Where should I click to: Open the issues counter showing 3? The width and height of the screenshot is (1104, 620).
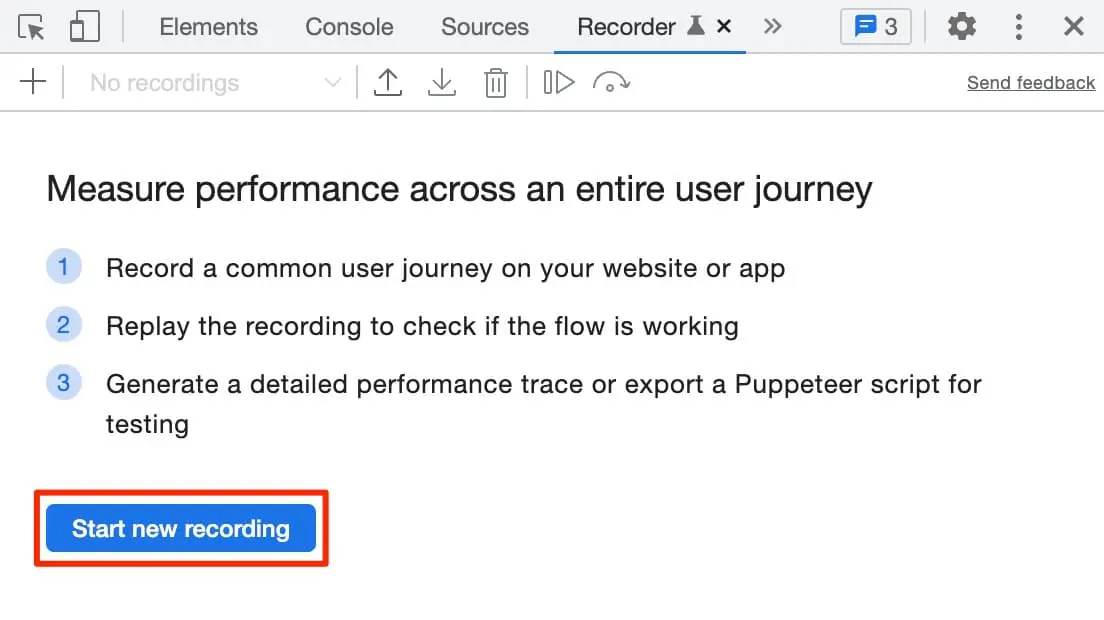pos(875,27)
